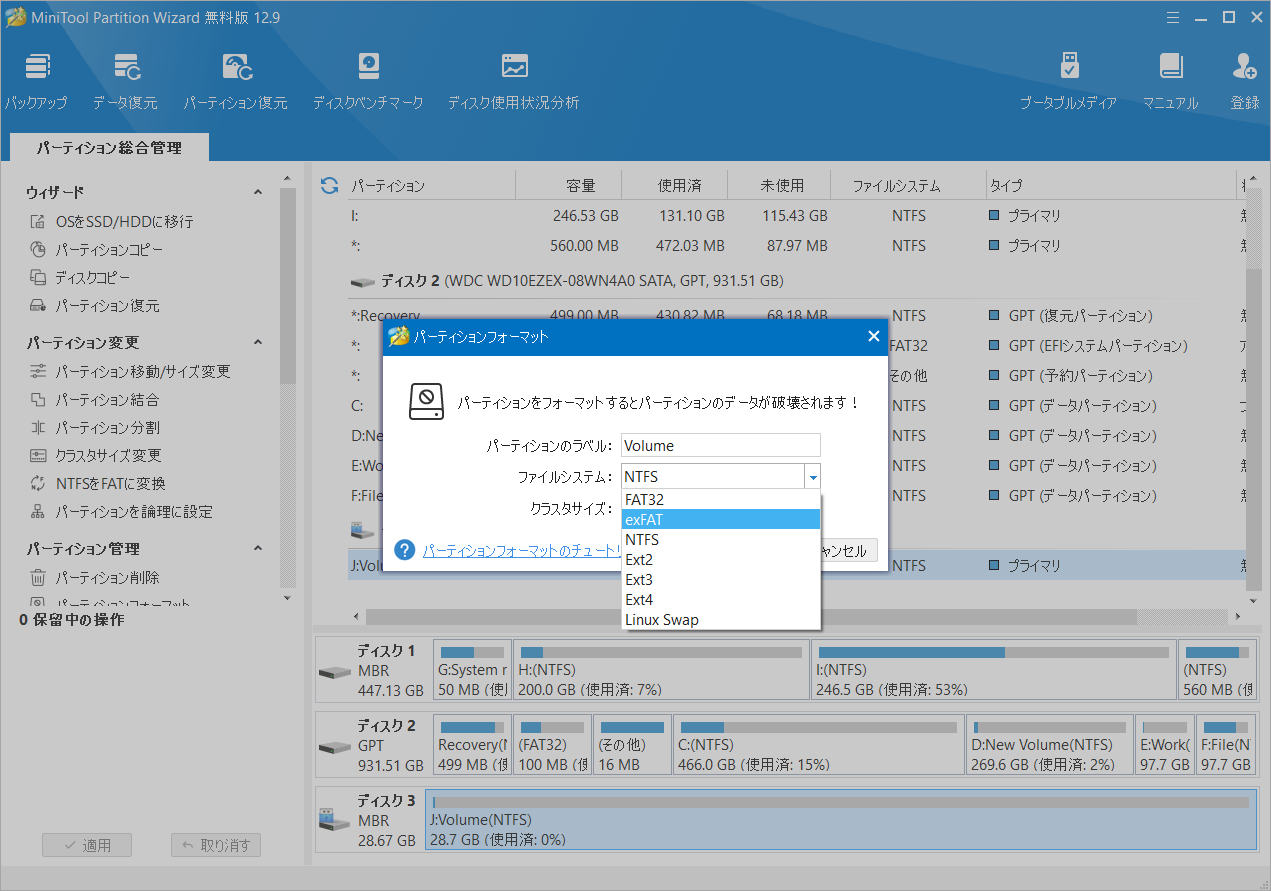This screenshot has height=891, width=1271.
Task: Choose パーティション移動/サイズ変更
Action: (130, 372)
